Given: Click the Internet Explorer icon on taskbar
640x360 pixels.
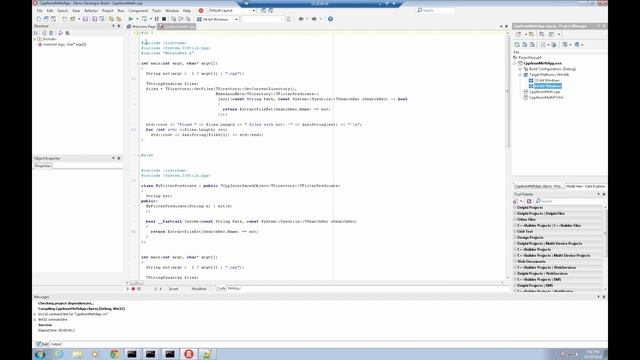Looking at the screenshot, I should [x=59, y=354].
